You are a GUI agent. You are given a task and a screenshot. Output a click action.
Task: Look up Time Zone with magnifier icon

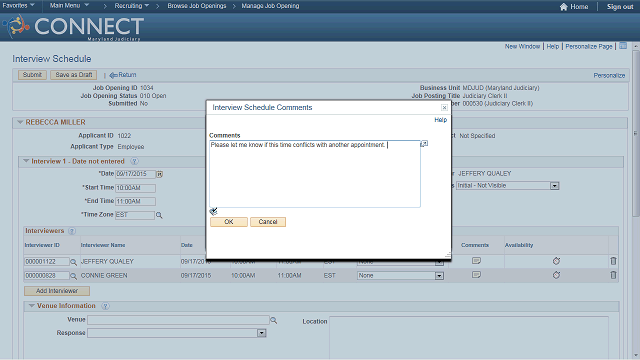click(159, 215)
